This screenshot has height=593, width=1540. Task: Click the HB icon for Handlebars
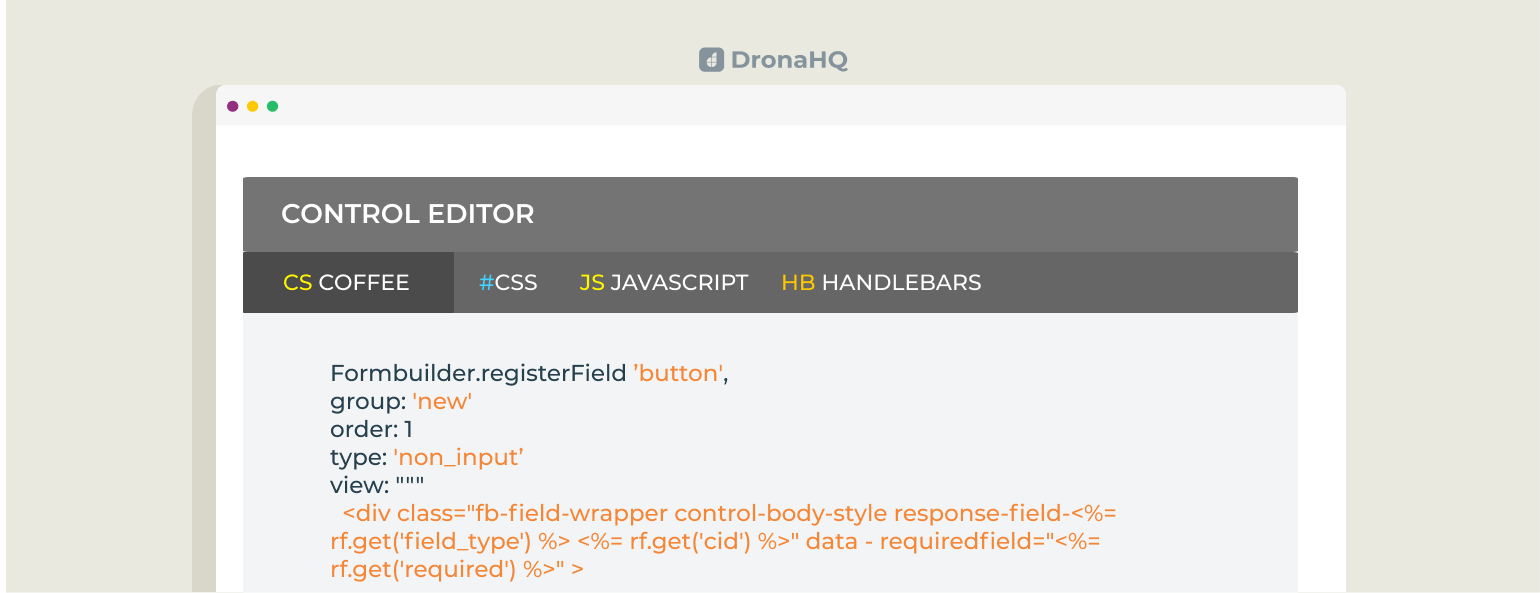click(x=798, y=282)
